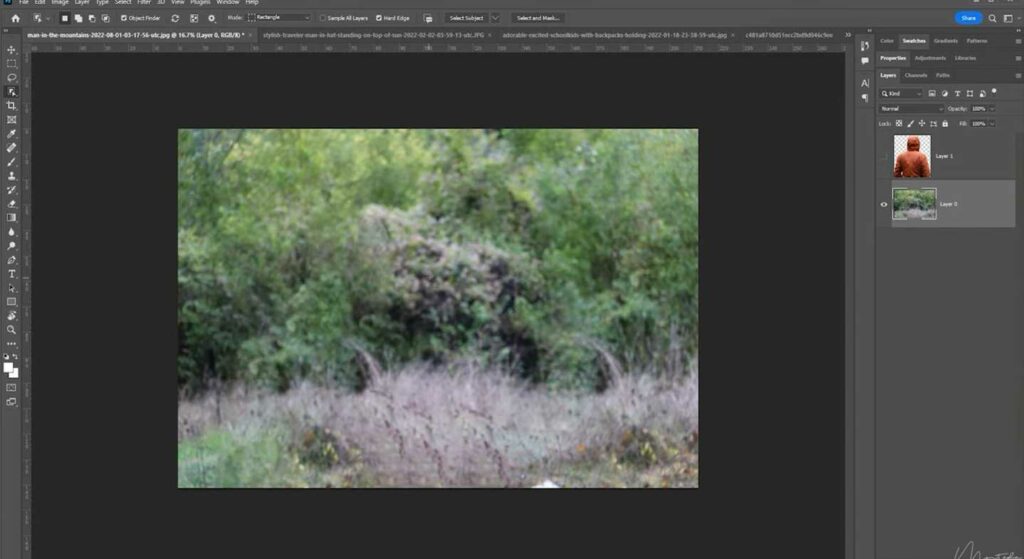Toggle lock all on layer
This screenshot has width=1024, height=559.
point(945,123)
